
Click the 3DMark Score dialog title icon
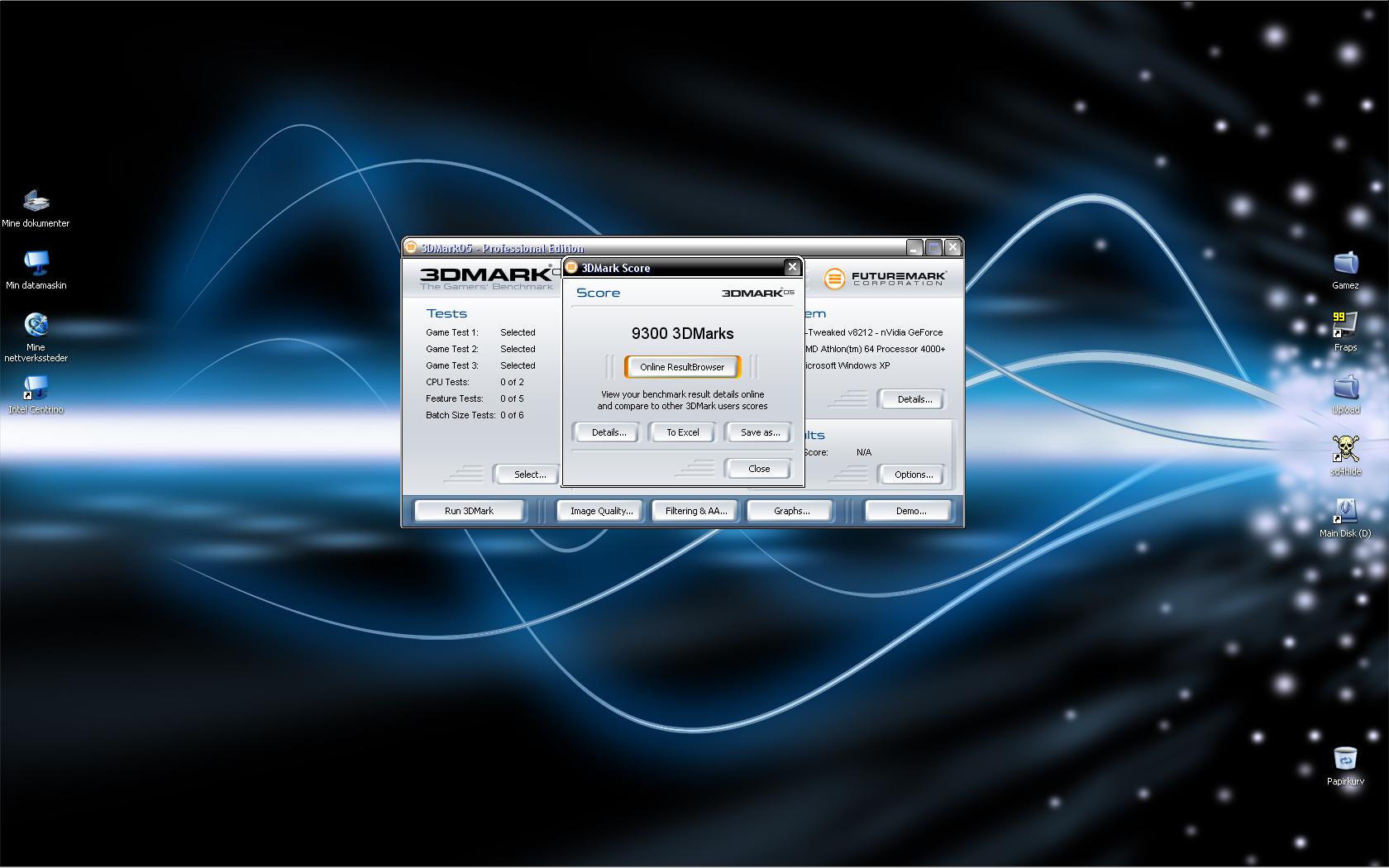571,267
